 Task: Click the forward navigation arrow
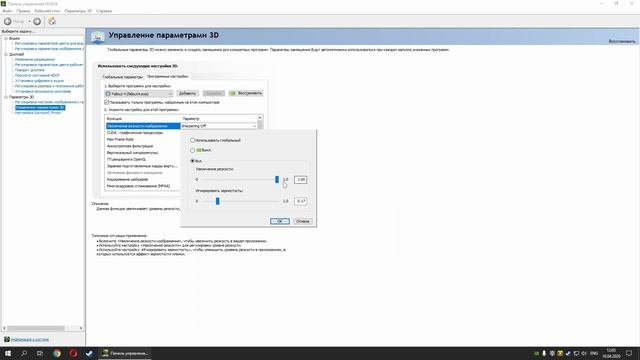[37, 21]
